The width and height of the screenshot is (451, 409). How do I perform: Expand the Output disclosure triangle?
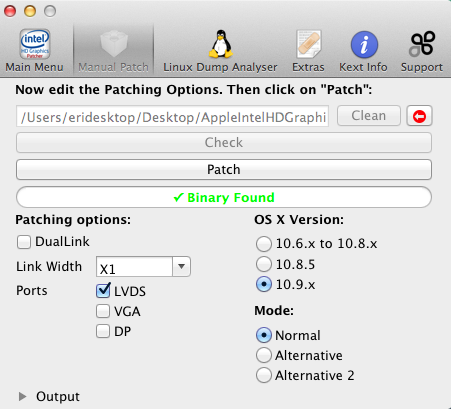click(x=23, y=396)
